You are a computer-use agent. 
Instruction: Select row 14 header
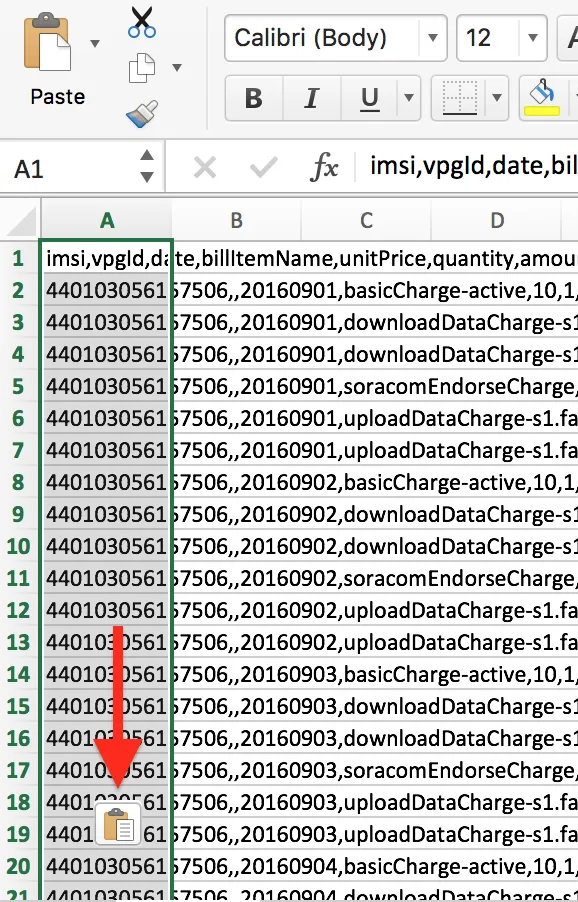(18, 674)
